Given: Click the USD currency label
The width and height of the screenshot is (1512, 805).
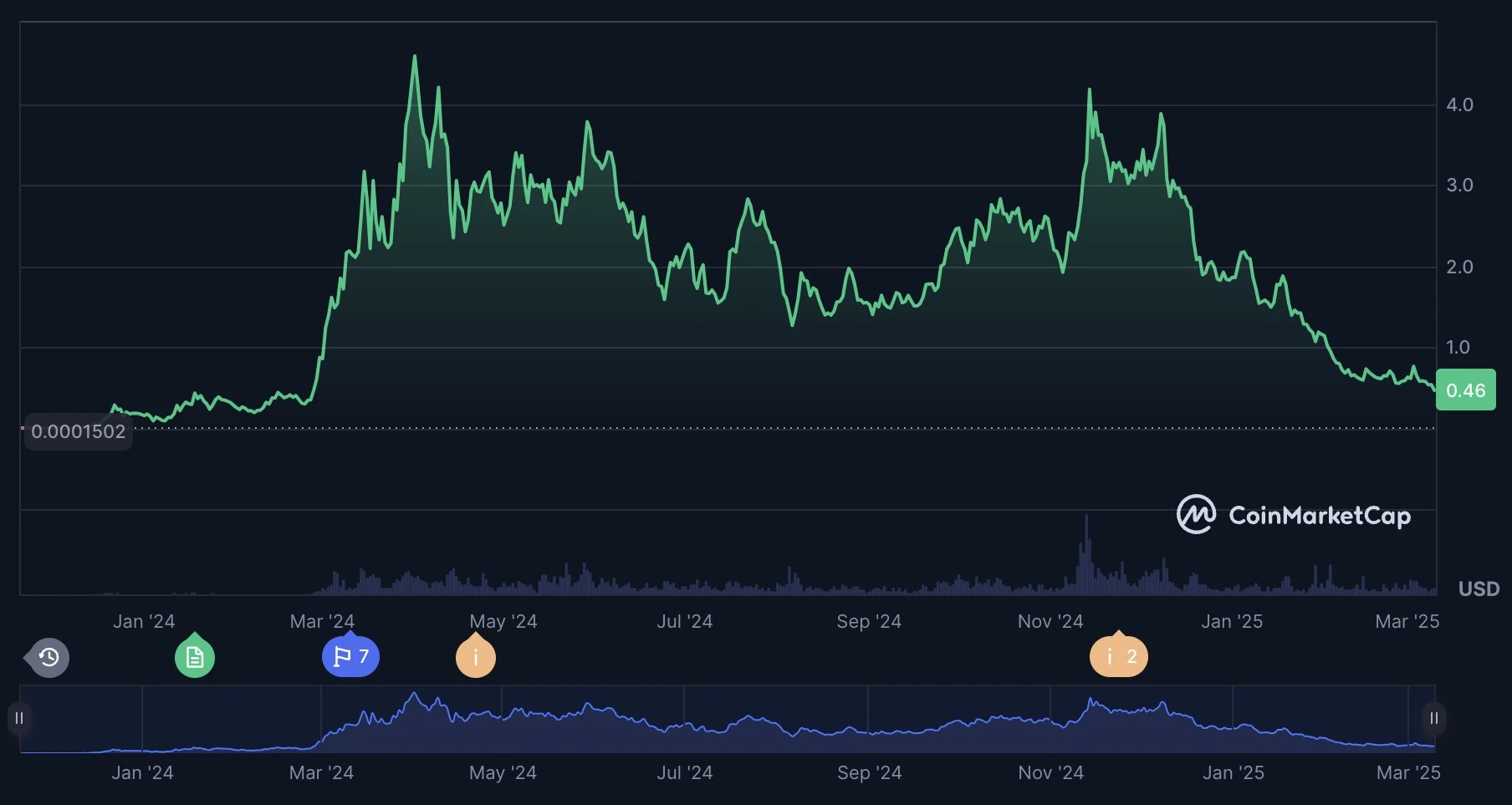Looking at the screenshot, I should click(1479, 588).
